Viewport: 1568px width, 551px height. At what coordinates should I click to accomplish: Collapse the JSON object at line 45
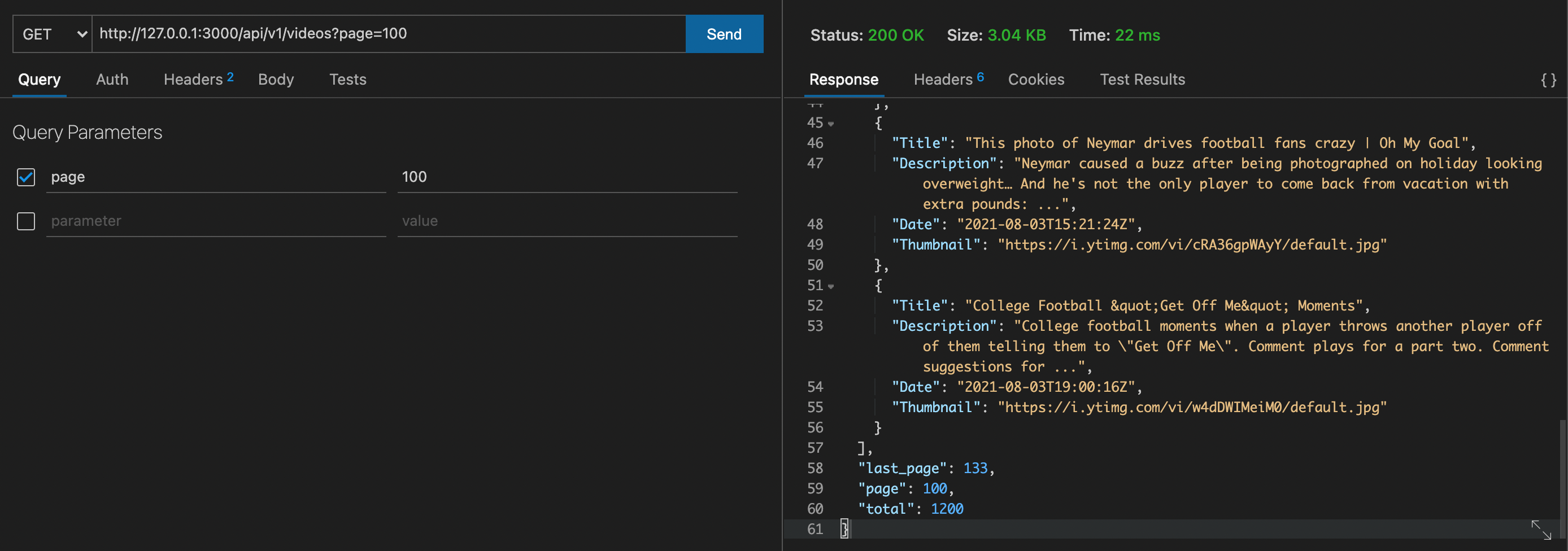pos(831,124)
